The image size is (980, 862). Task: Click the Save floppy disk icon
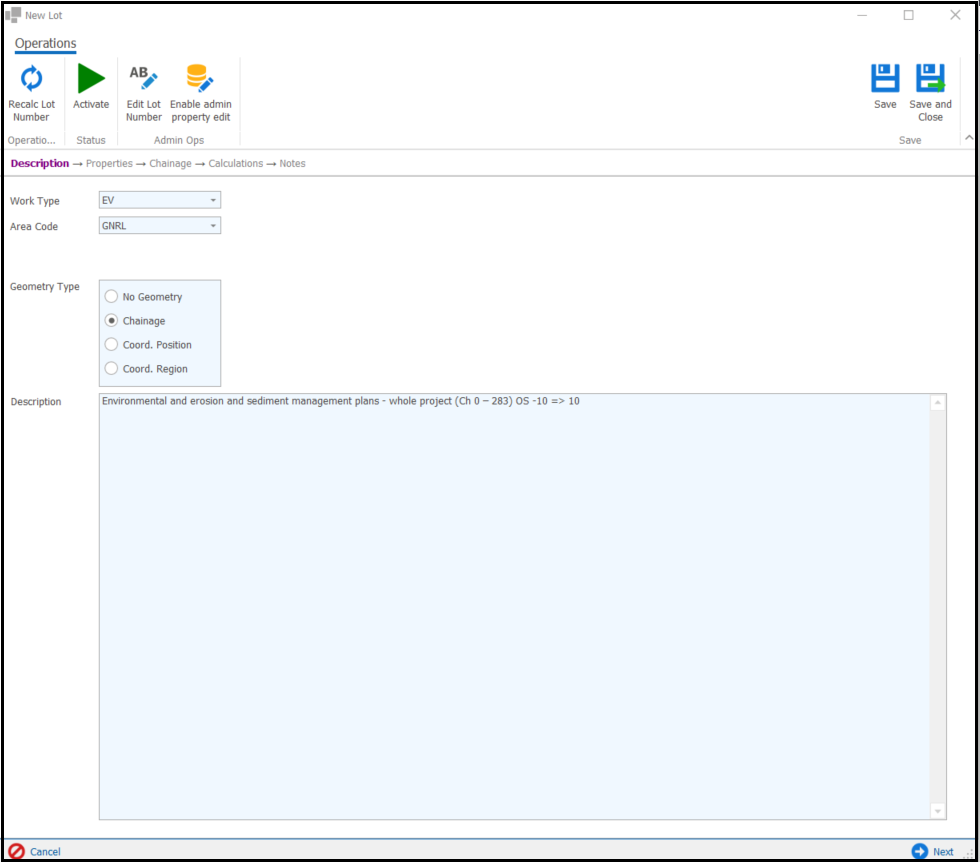[885, 79]
